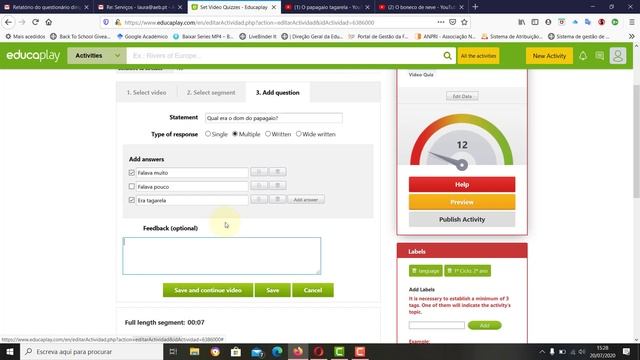Open Microsoft Edge from taskbar
The height and width of the screenshot is (360, 640).
[x=277, y=351]
